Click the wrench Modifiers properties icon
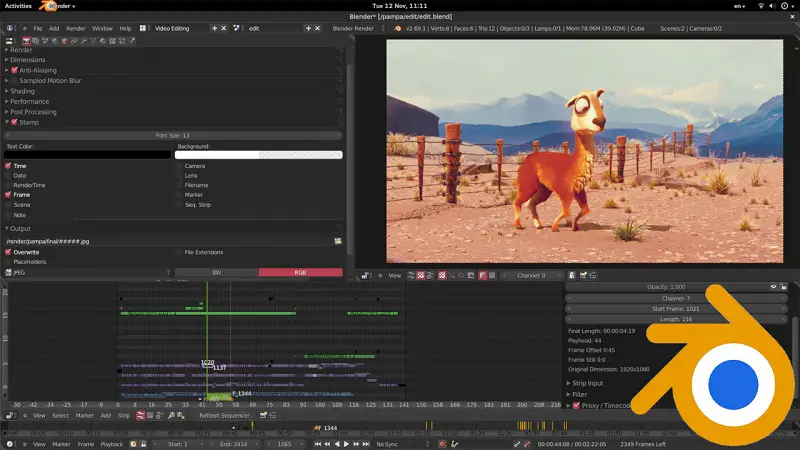This screenshot has width=800, height=450. (x=84, y=39)
